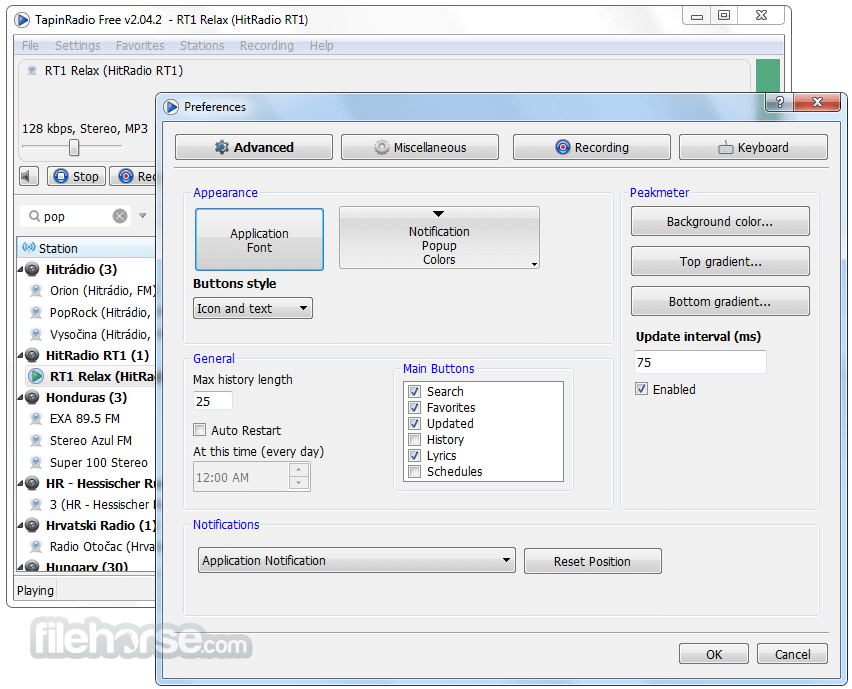Collapse the HitRadio RT1 (1) group
Image resolution: width=852 pixels, height=689 pixels.
pyautogui.click(x=20, y=355)
